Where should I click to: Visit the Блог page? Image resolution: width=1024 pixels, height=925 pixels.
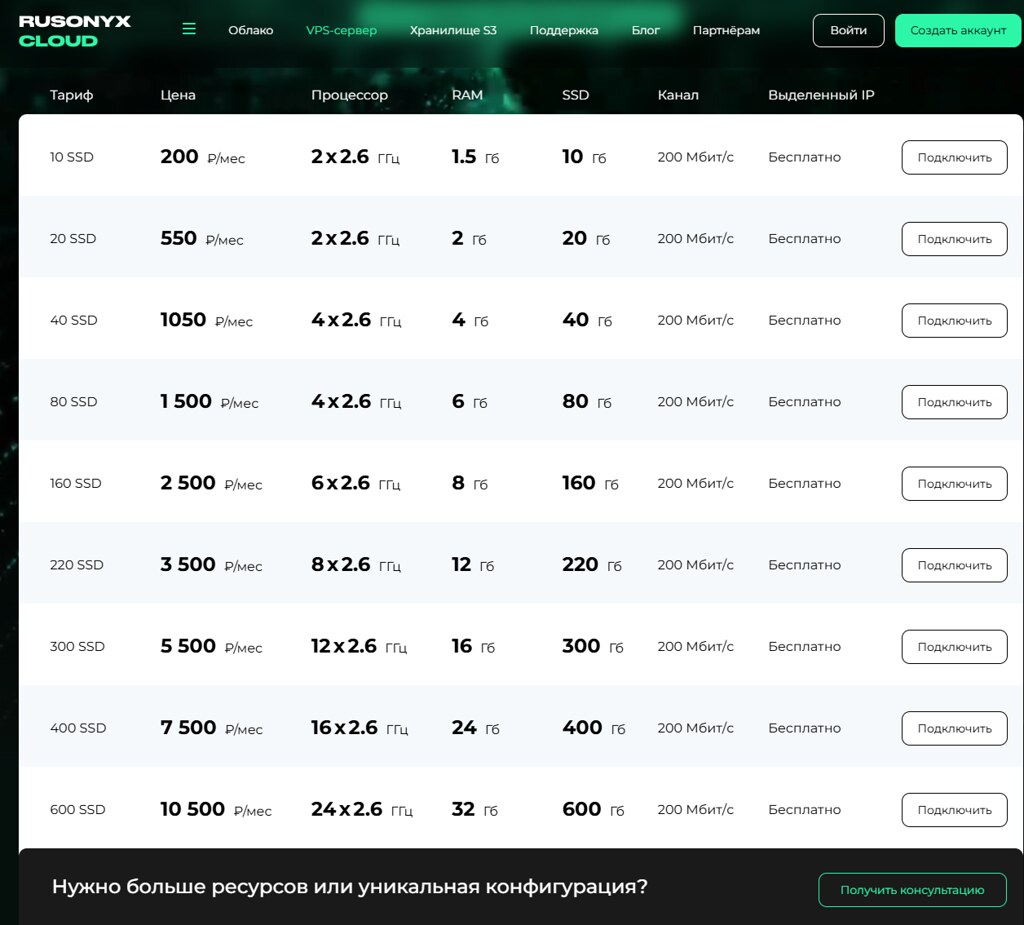pyautogui.click(x=645, y=30)
